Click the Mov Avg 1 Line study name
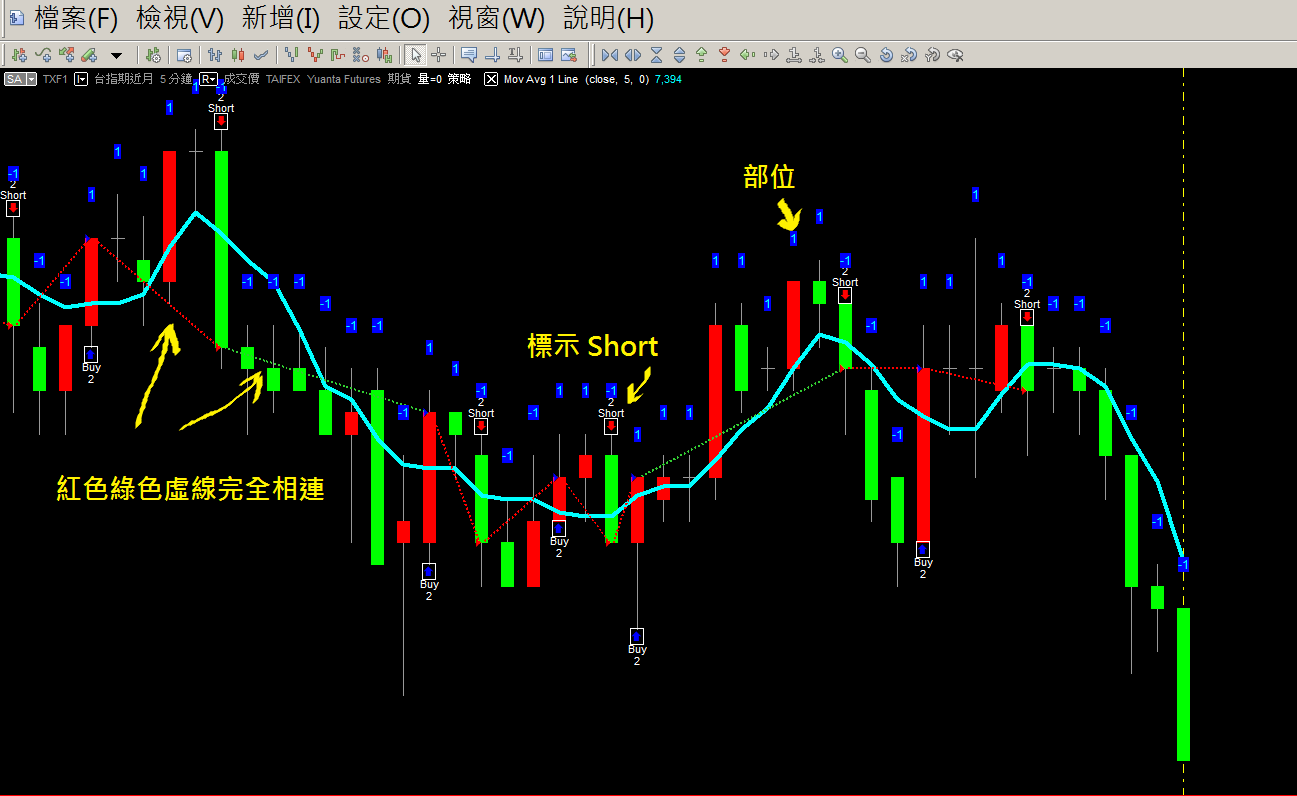 click(x=540, y=79)
